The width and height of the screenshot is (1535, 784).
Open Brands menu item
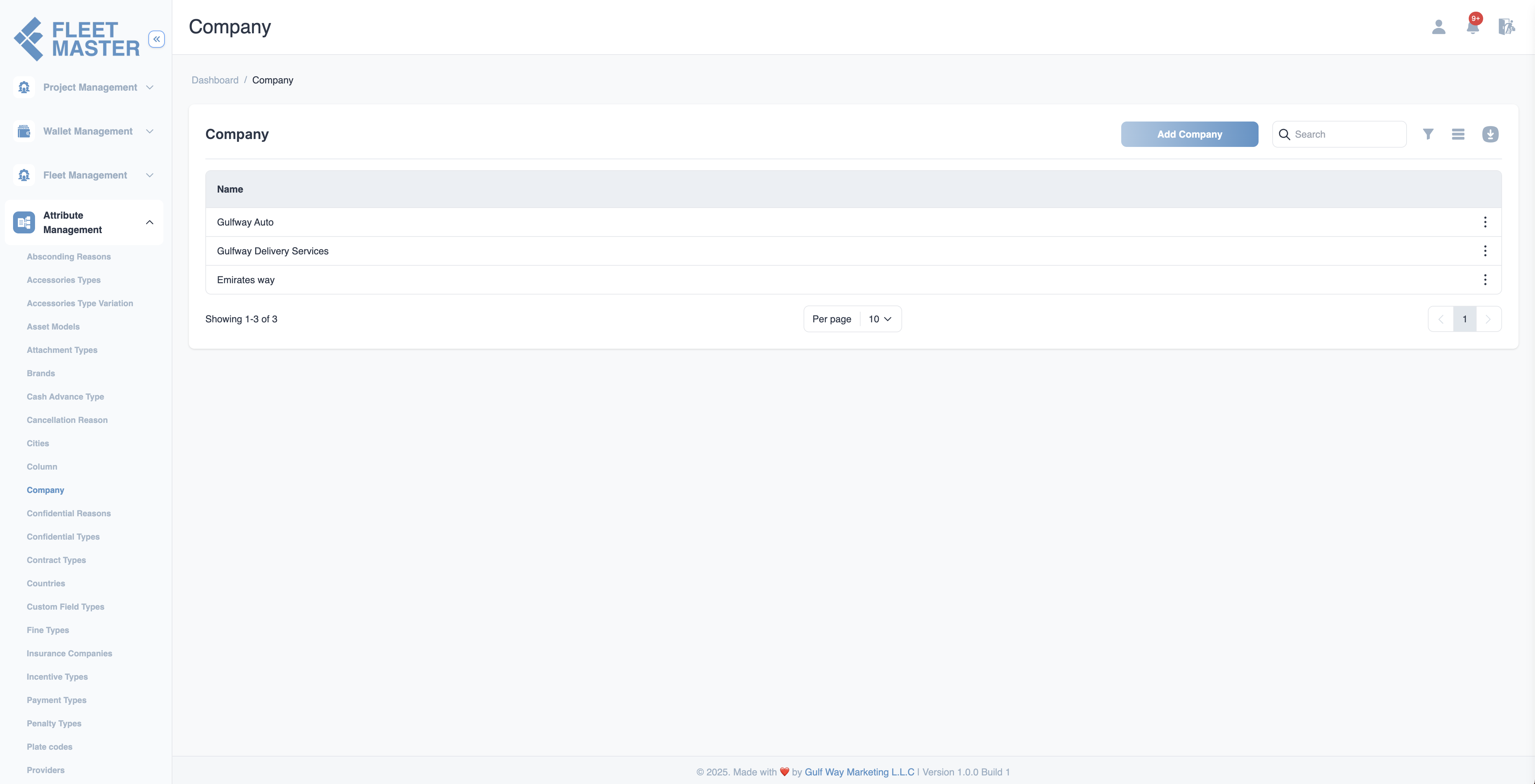point(41,373)
